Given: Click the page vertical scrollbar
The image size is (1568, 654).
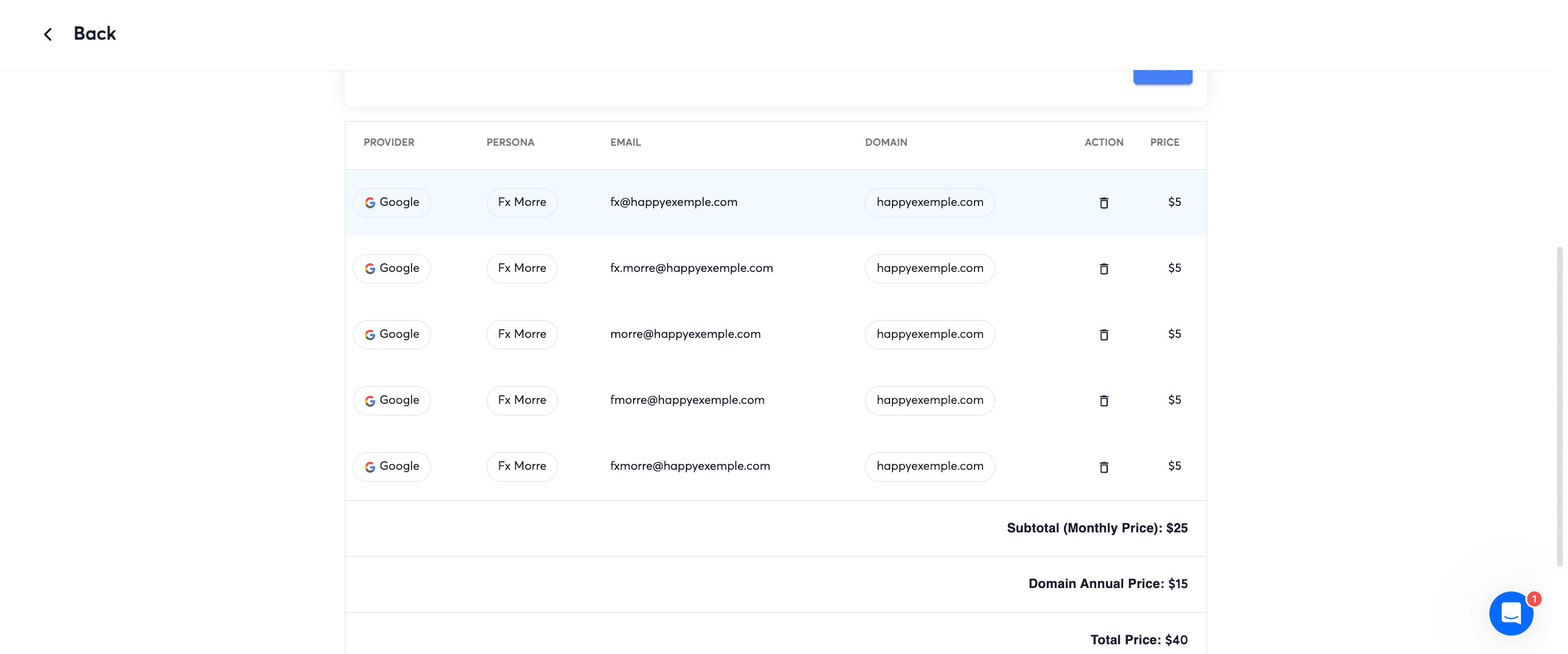Looking at the screenshot, I should coord(1559,406).
